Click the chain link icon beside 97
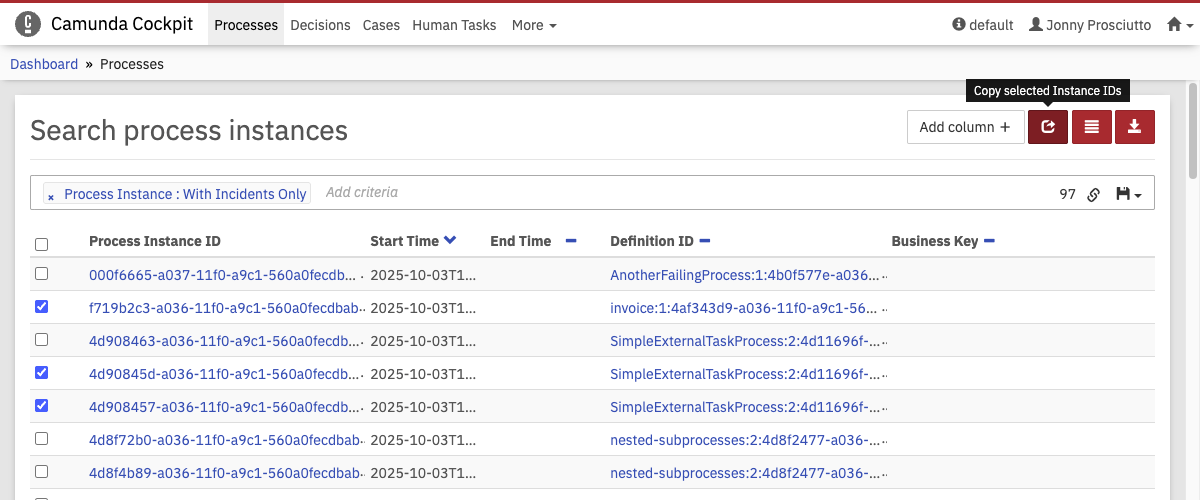The image size is (1200, 500). pyautogui.click(x=1093, y=195)
